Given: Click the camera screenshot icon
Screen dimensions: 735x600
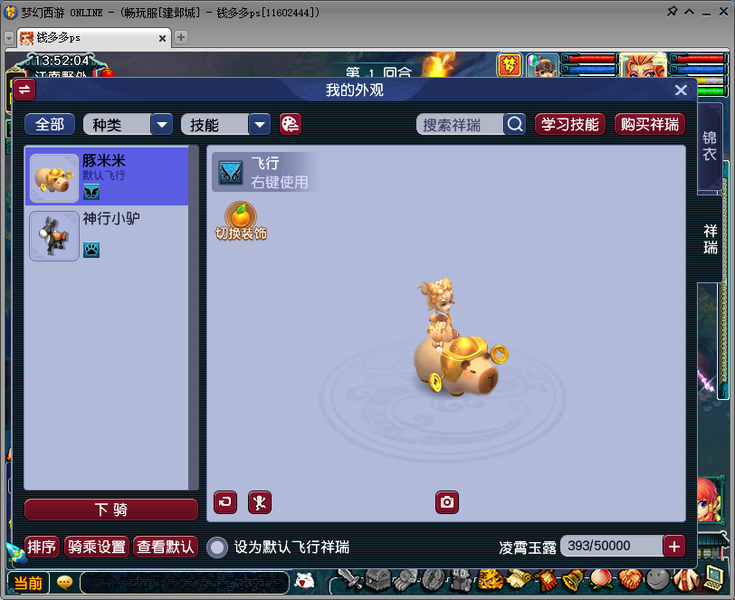Looking at the screenshot, I should click(x=447, y=502).
